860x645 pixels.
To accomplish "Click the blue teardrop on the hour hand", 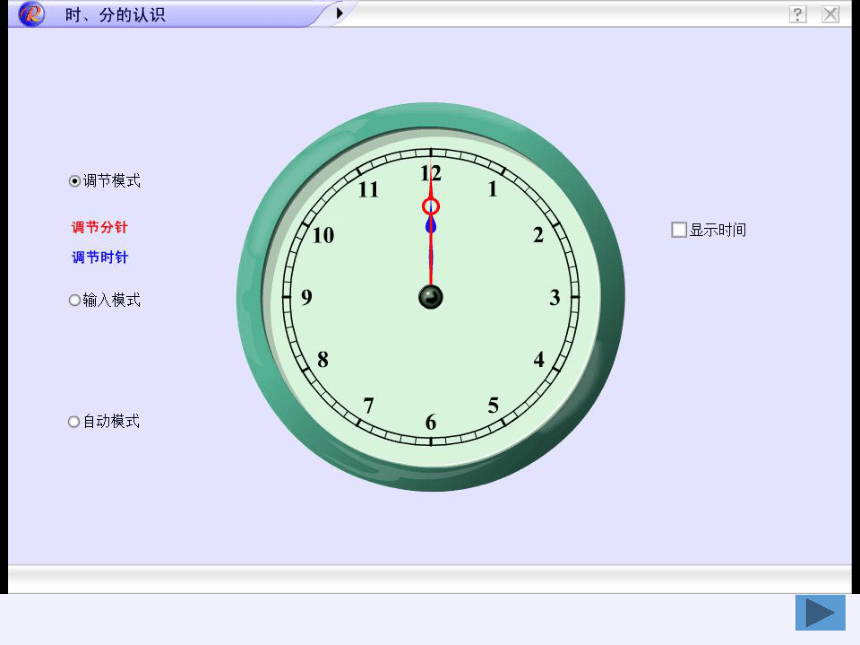I will pos(431,225).
